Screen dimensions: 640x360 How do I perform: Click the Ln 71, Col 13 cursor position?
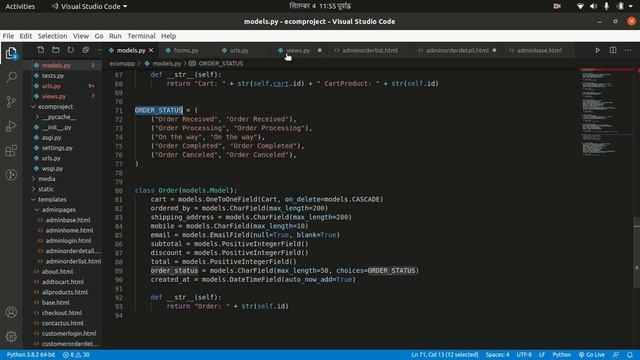tap(444, 355)
